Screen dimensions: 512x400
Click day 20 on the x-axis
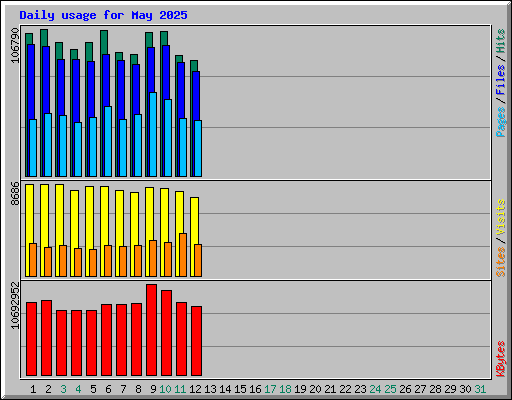(x=315, y=389)
